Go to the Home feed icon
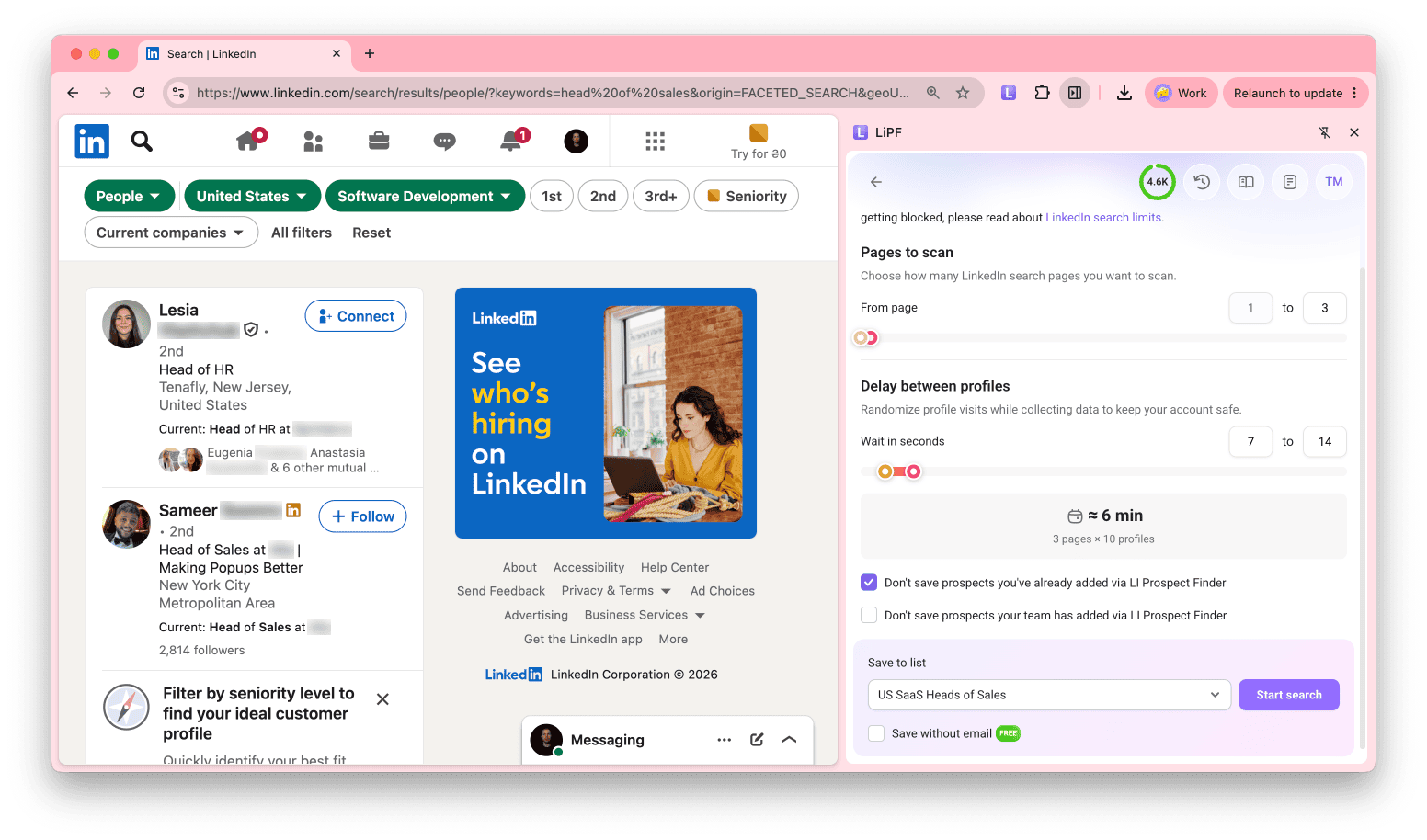 tap(249, 140)
